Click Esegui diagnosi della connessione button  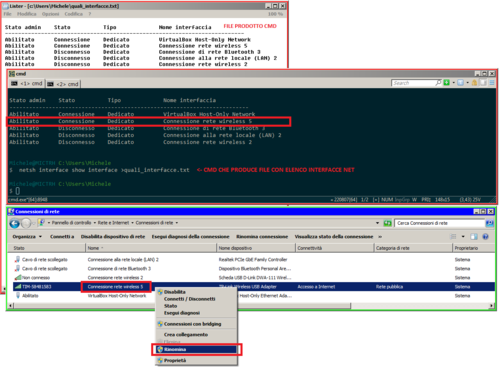pos(191,237)
